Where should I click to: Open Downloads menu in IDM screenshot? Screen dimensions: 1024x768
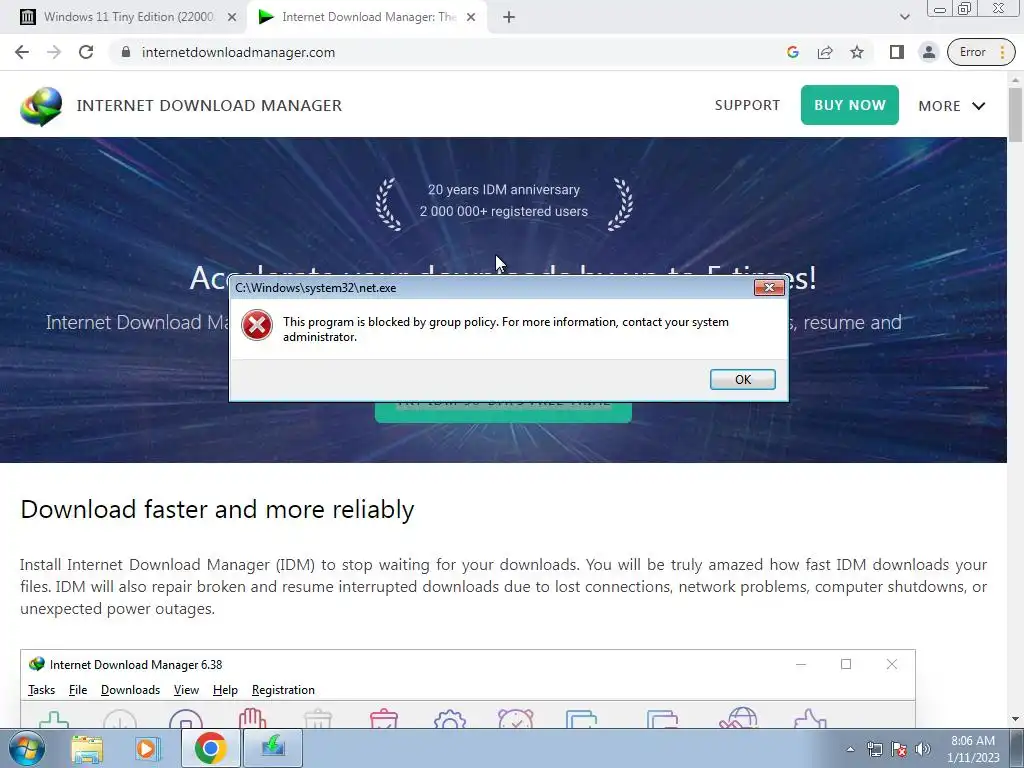click(x=130, y=690)
